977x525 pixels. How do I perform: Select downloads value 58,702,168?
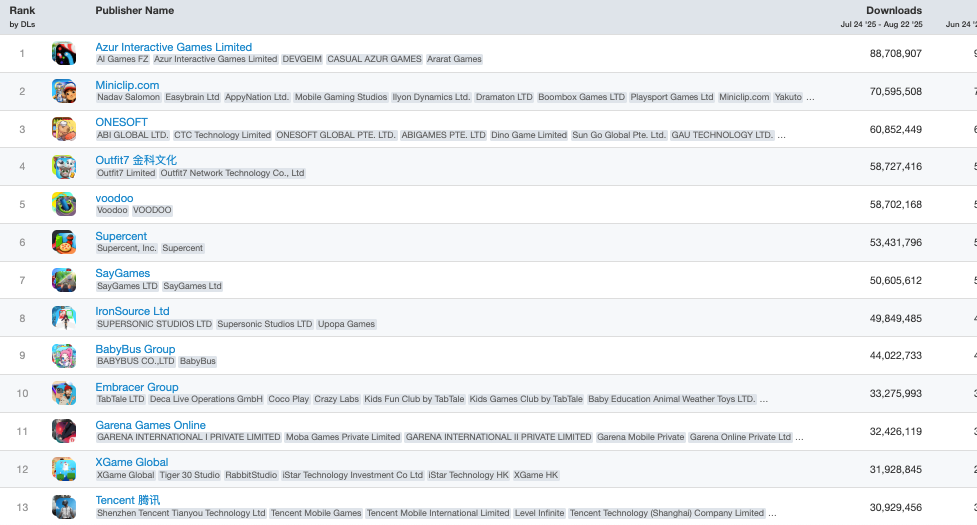point(896,204)
